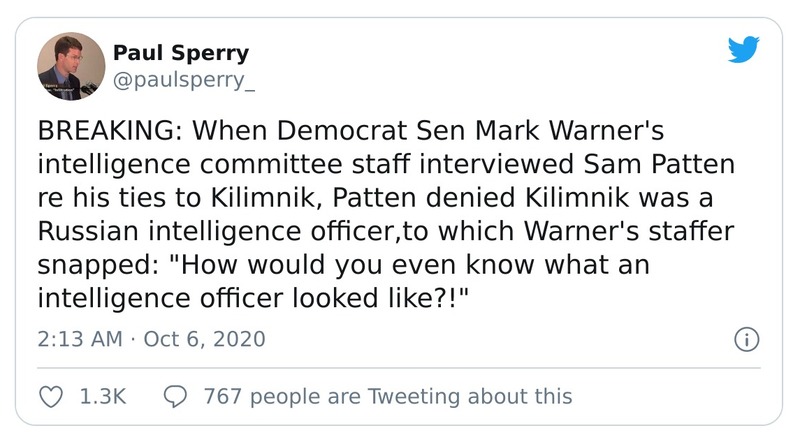Open the info circle icon
The height and width of the screenshot is (442, 800).
coord(745,340)
